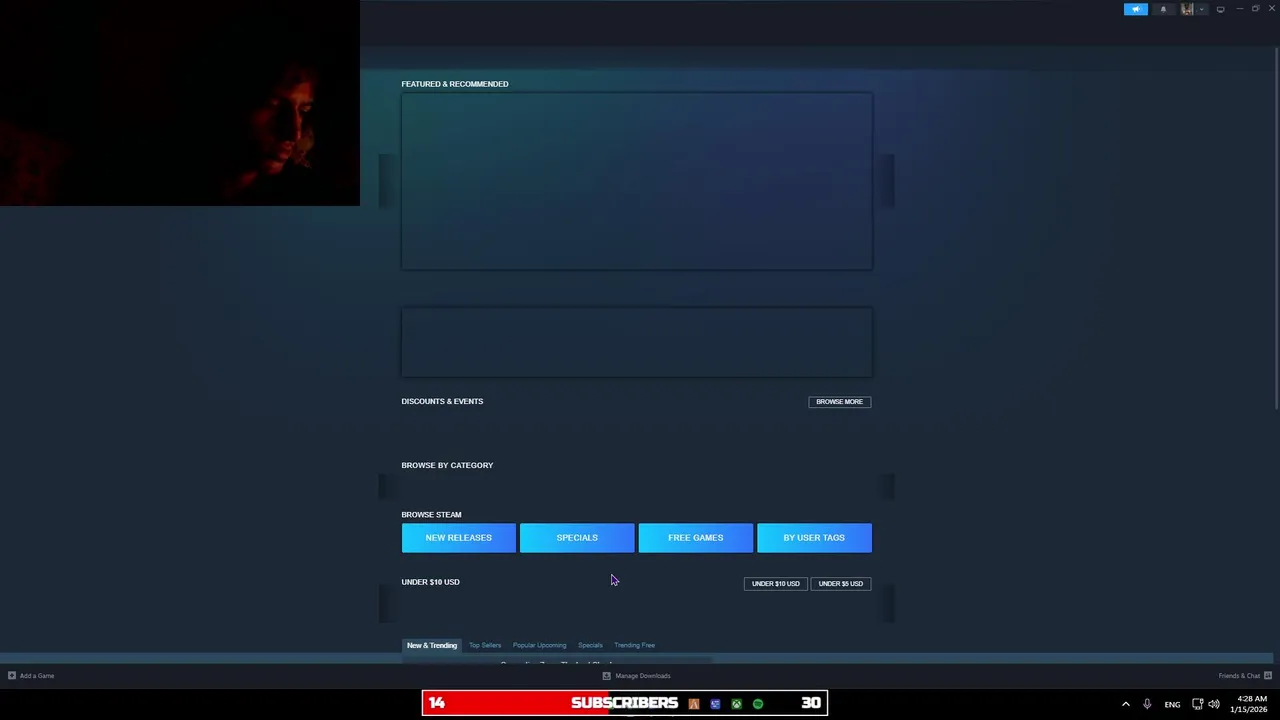The image size is (1280, 720).
Task: Show hidden system tray icons
Action: pyautogui.click(x=1125, y=704)
